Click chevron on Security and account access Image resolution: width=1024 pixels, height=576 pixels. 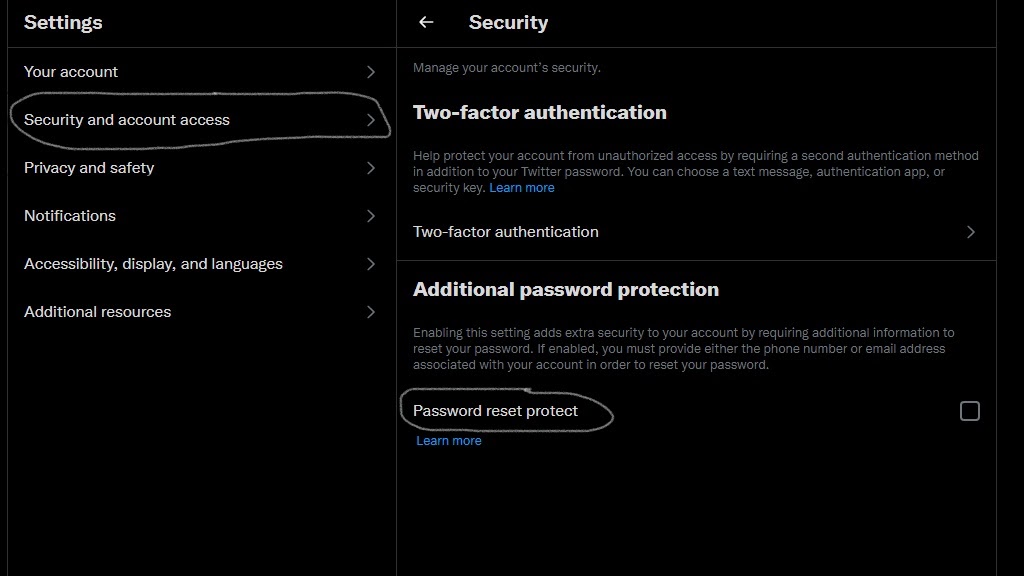point(371,120)
